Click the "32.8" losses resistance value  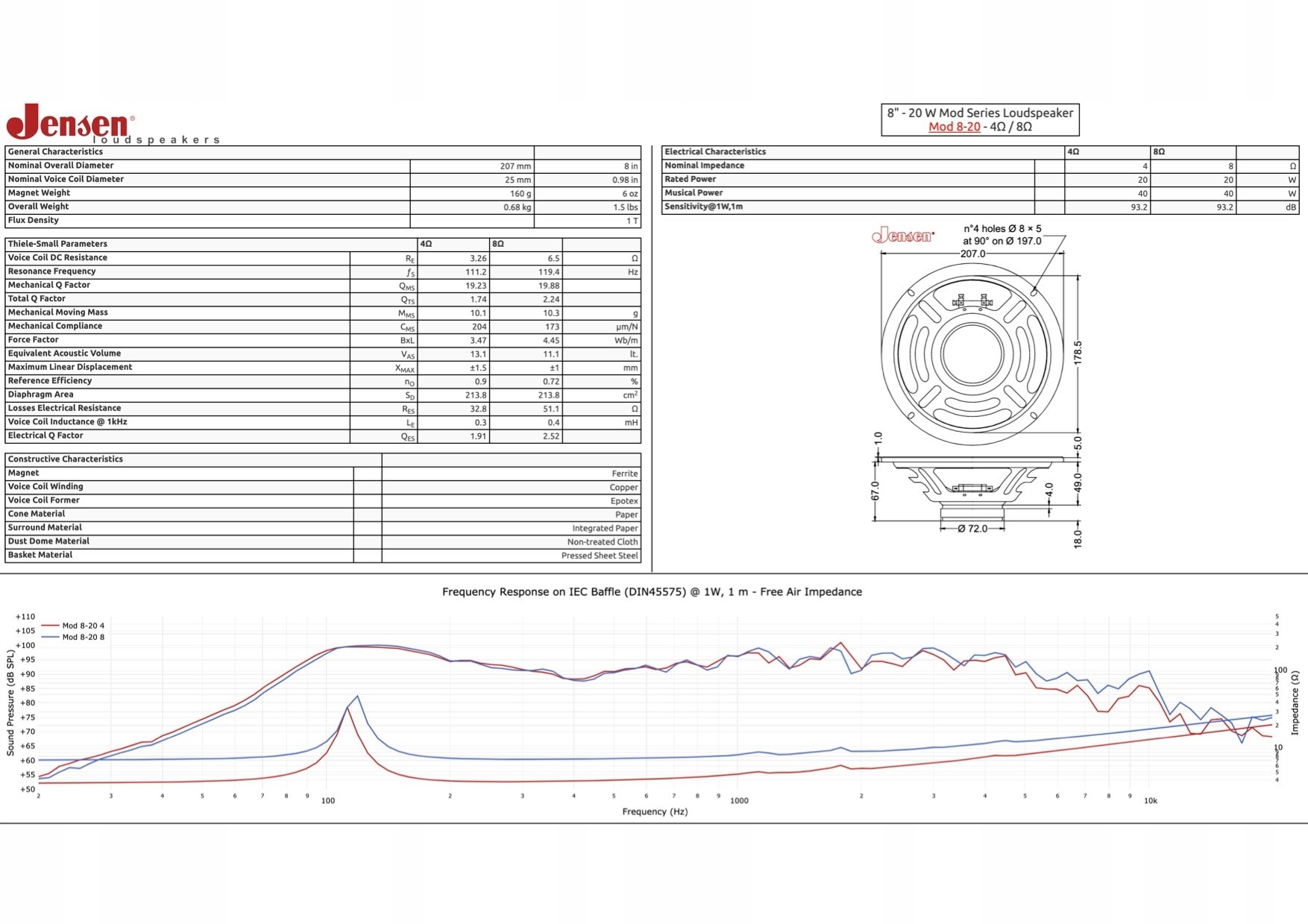[478, 409]
